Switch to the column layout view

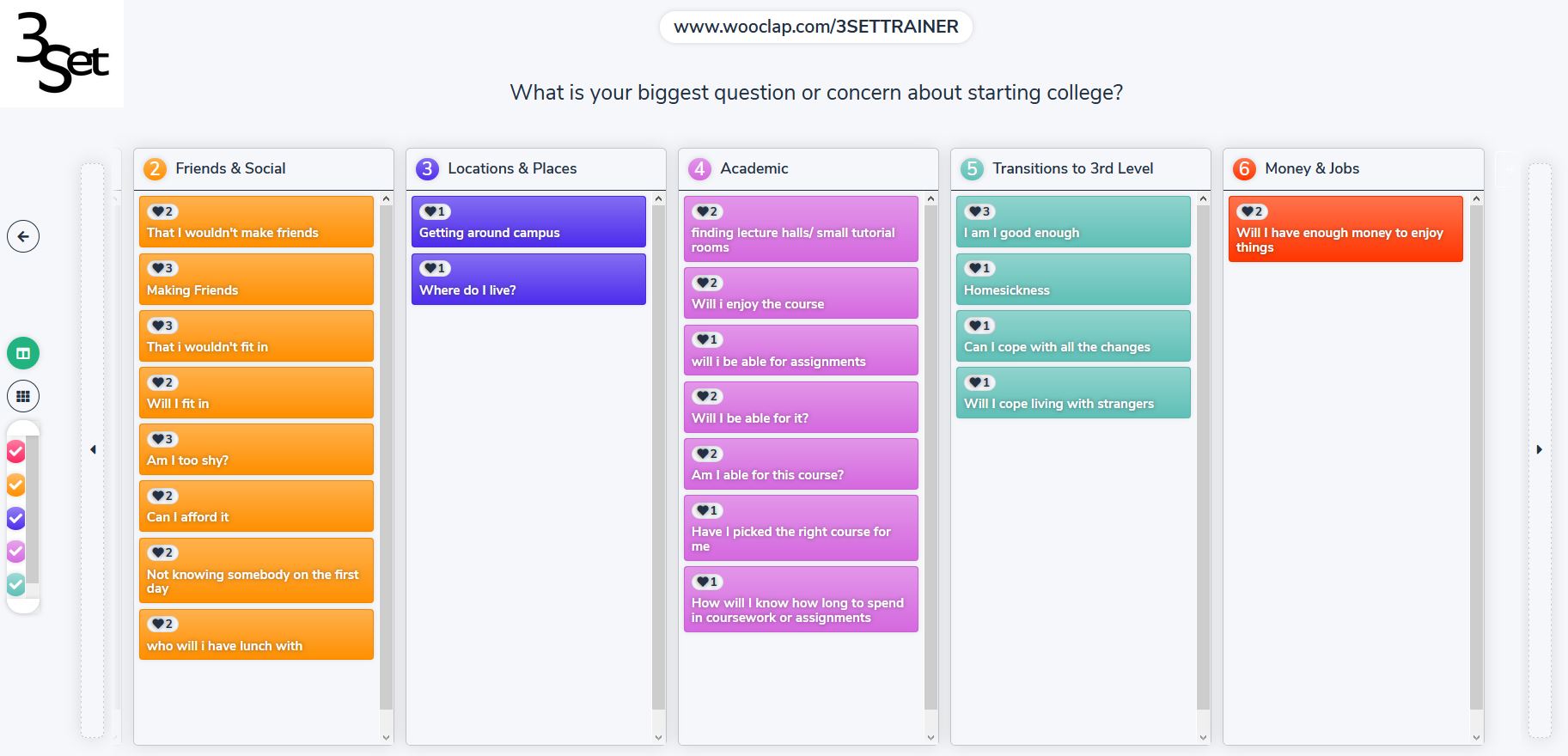click(x=23, y=353)
